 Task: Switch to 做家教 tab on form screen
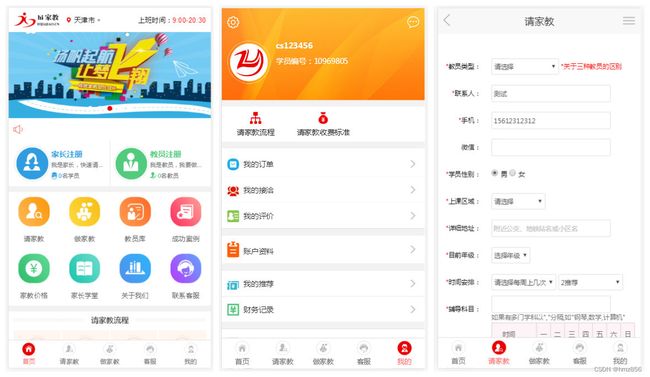[539, 354]
